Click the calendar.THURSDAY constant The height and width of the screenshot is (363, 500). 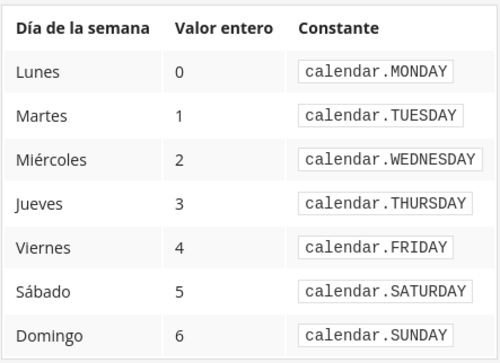[x=385, y=204]
